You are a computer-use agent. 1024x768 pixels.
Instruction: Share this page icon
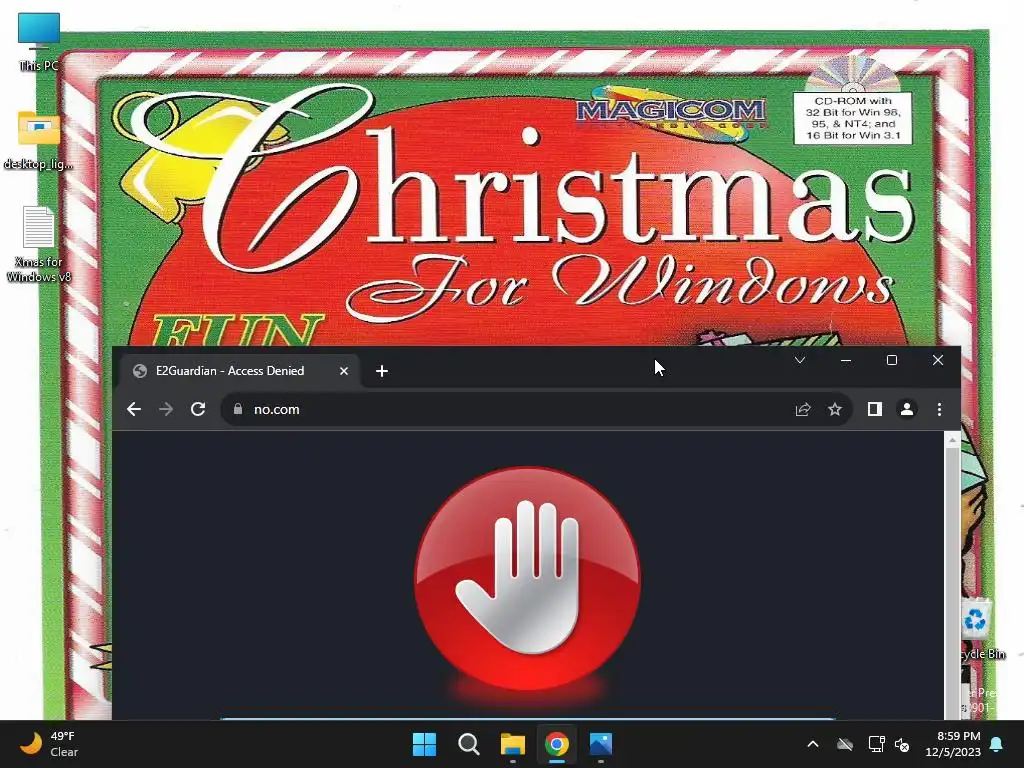pos(803,409)
